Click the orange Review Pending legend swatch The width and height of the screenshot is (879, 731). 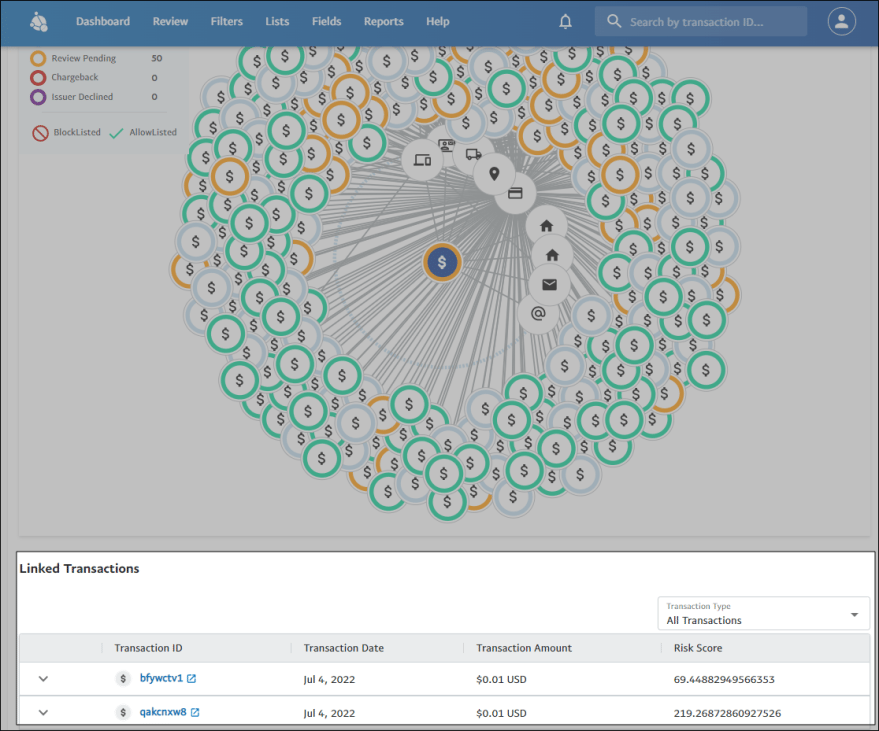coord(38,59)
